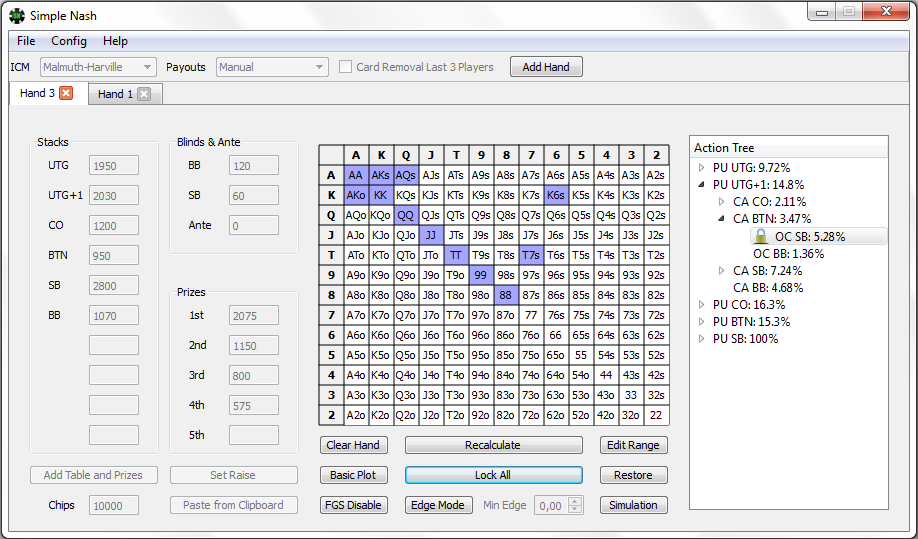The image size is (918, 539).
Task: Switch to the Hand 1 tab
Action: coord(115,94)
